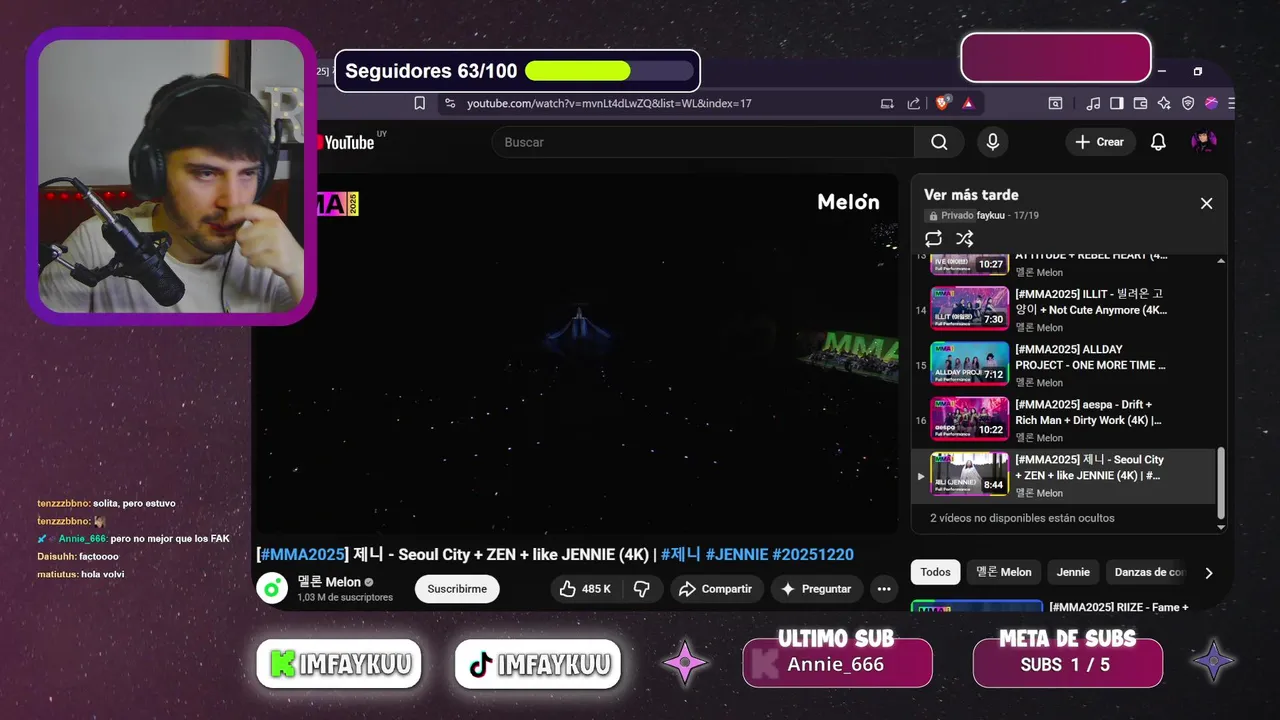Click the browser address bar URL

[609, 103]
